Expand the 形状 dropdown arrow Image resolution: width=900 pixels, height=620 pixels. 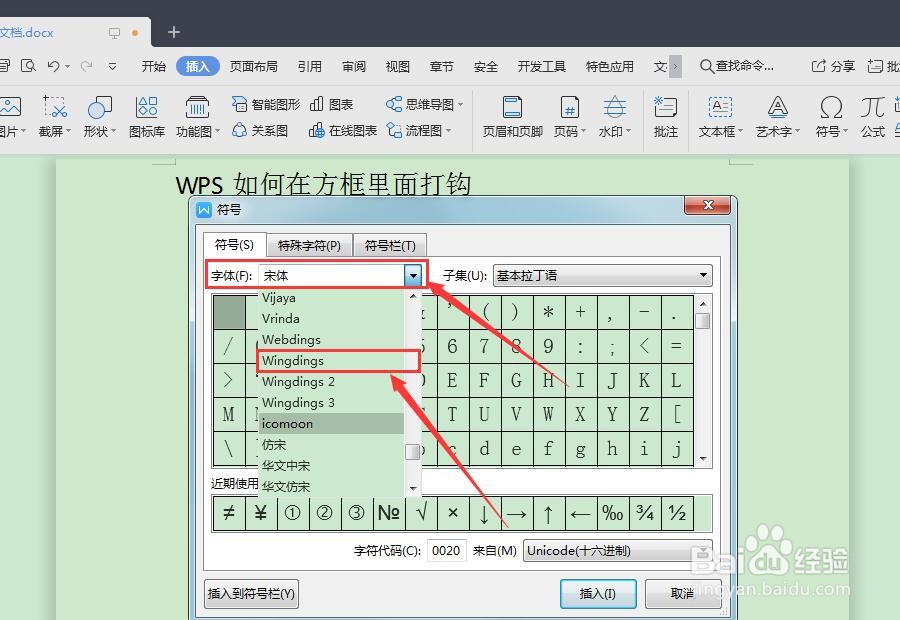click(x=113, y=131)
